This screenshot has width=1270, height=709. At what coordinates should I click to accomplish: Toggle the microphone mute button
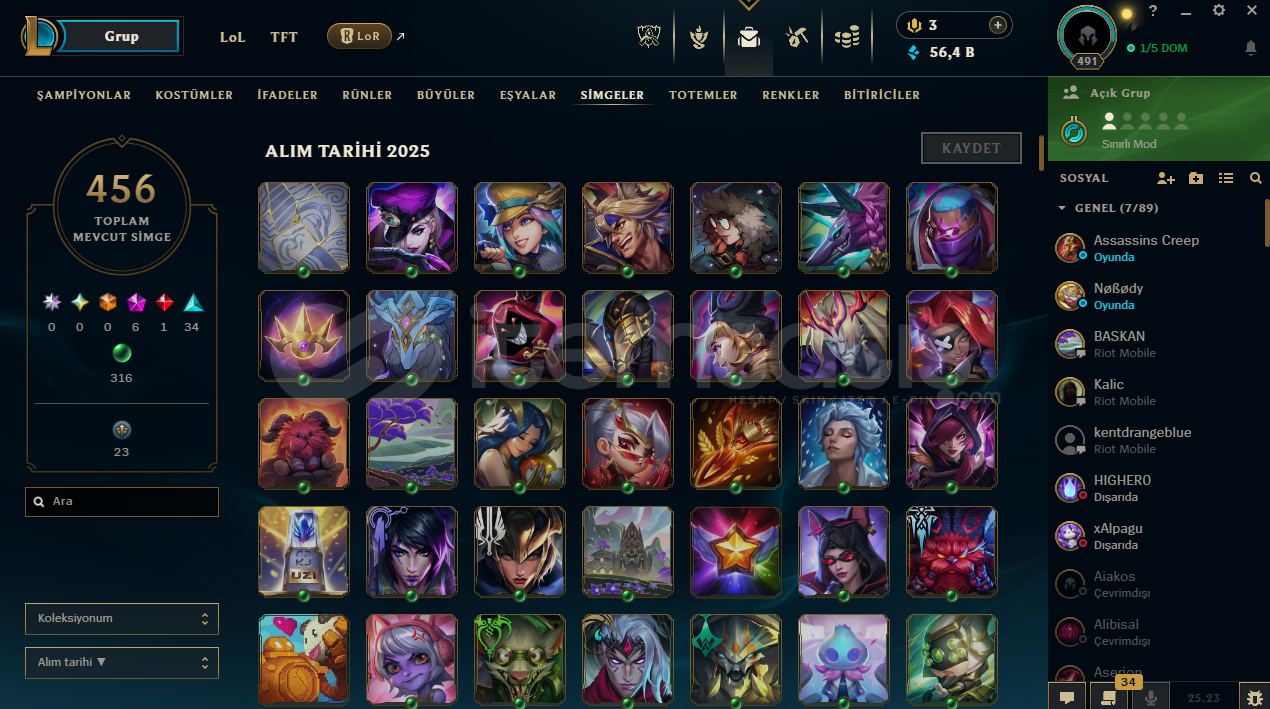click(x=1151, y=697)
